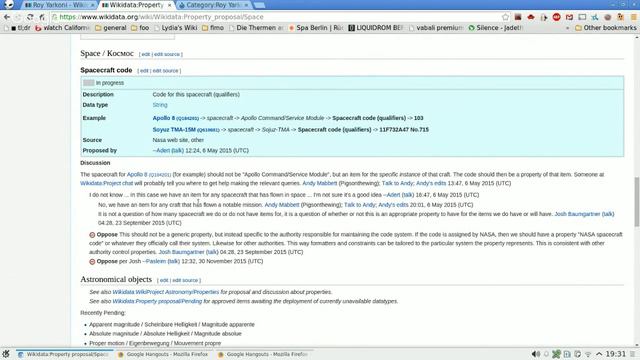
Task: Open the tl;dr bookmark
Action: [20, 28]
